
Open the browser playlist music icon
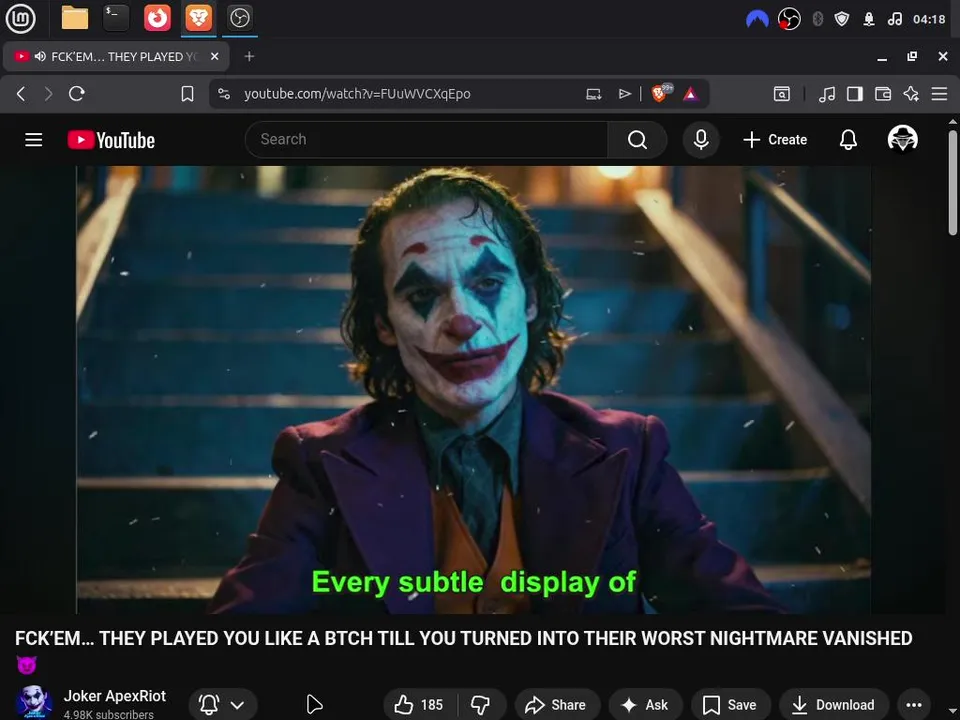click(x=827, y=94)
